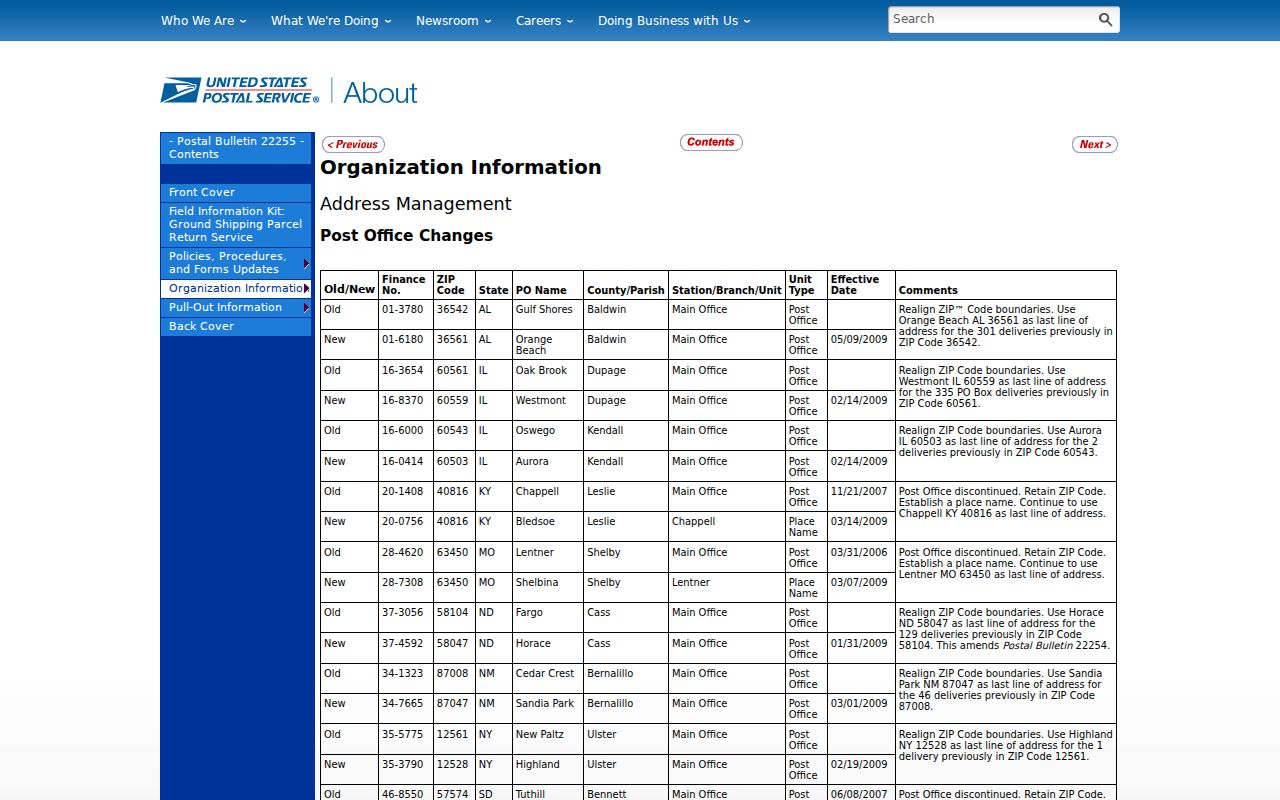Click the Post Office Changes heading

coord(406,236)
